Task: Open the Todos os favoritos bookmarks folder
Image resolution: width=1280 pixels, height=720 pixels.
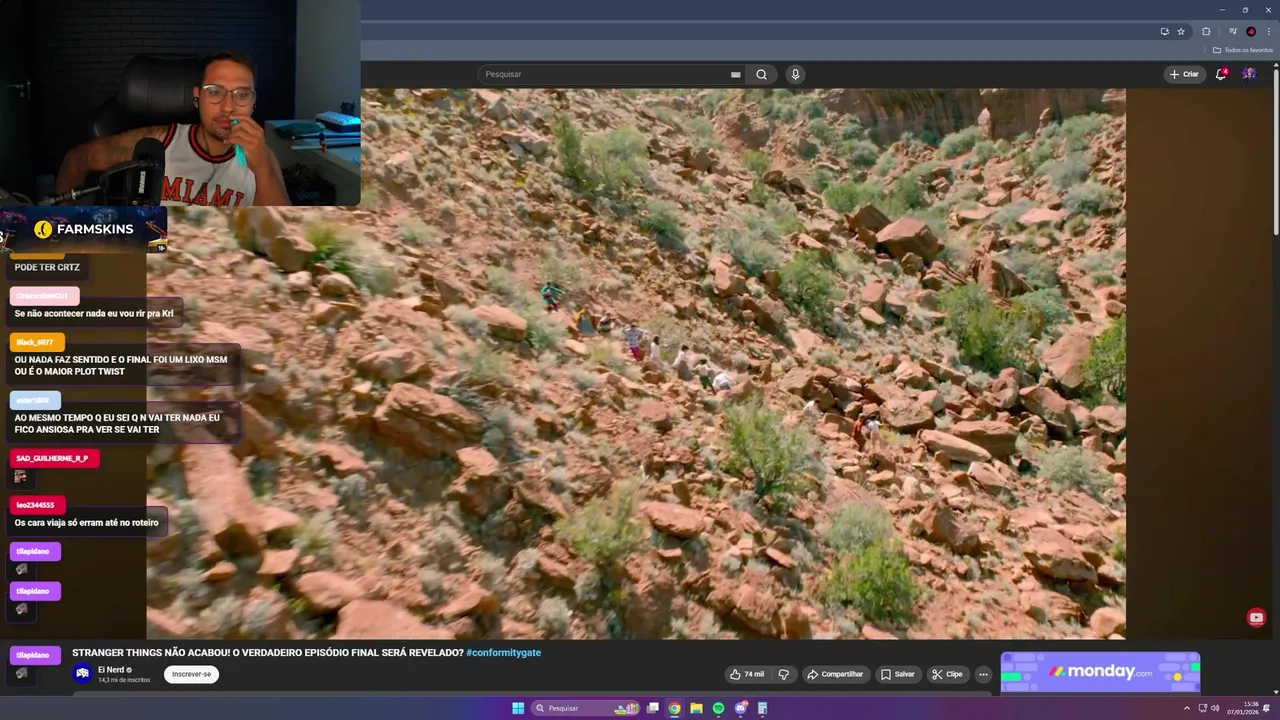Action: [x=1242, y=50]
